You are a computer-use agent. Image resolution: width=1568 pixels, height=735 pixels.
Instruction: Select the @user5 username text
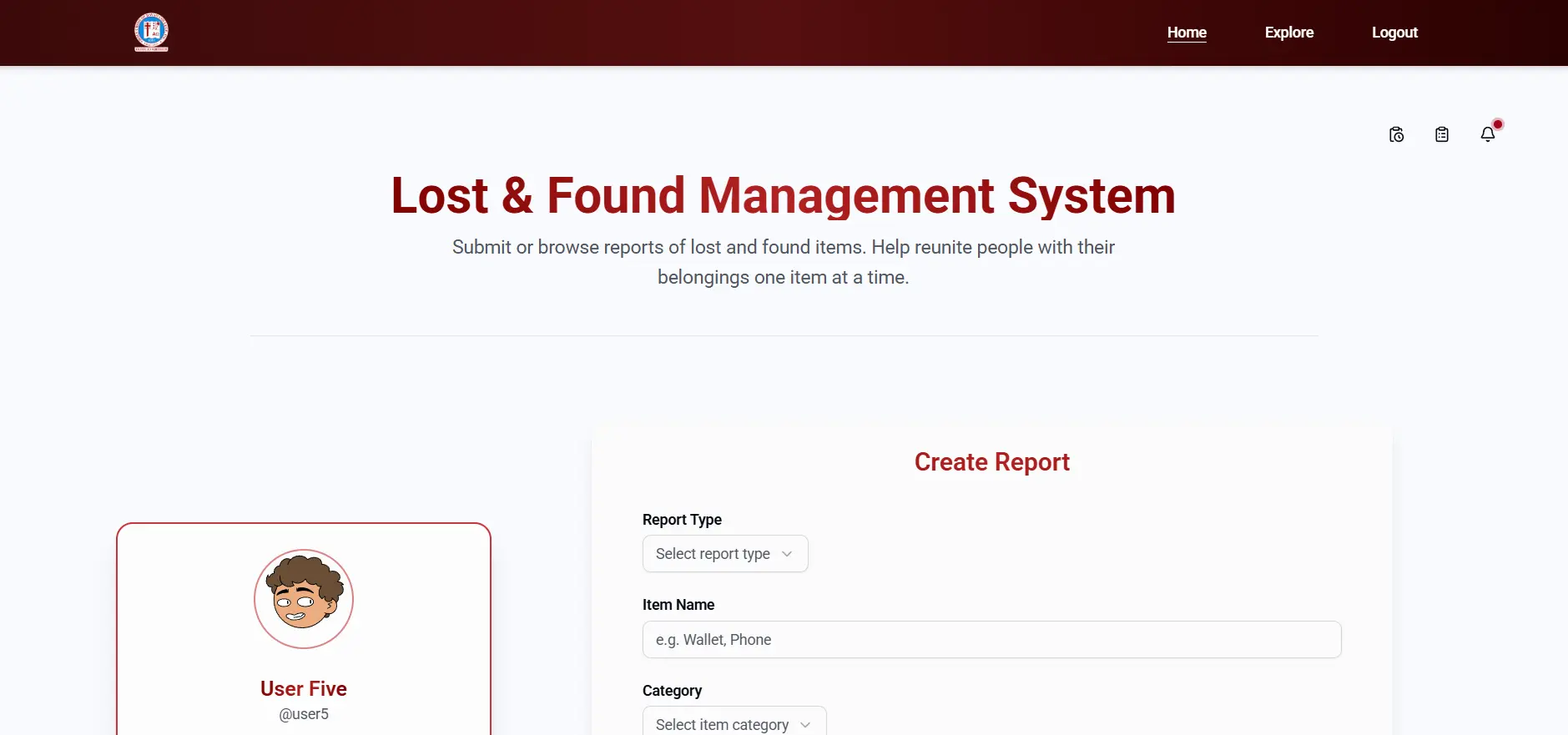[x=304, y=714]
